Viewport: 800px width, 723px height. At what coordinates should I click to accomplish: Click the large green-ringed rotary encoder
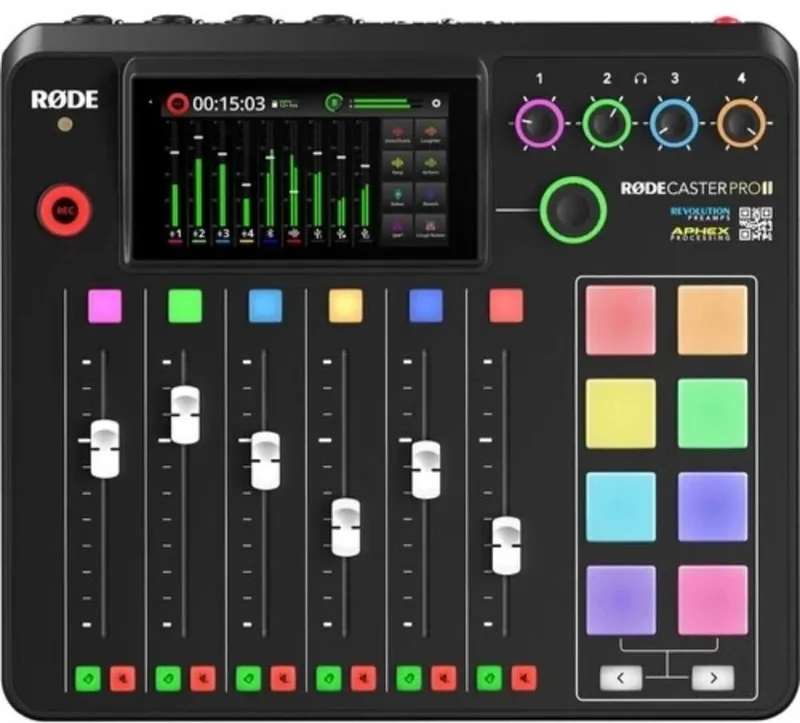[x=573, y=210]
